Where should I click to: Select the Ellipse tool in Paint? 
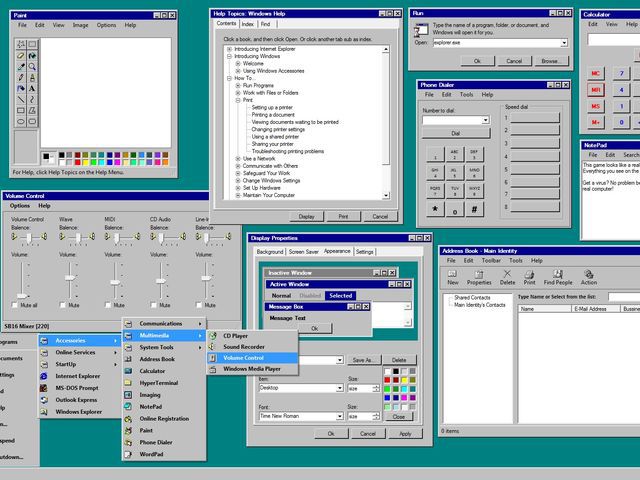click(21, 121)
